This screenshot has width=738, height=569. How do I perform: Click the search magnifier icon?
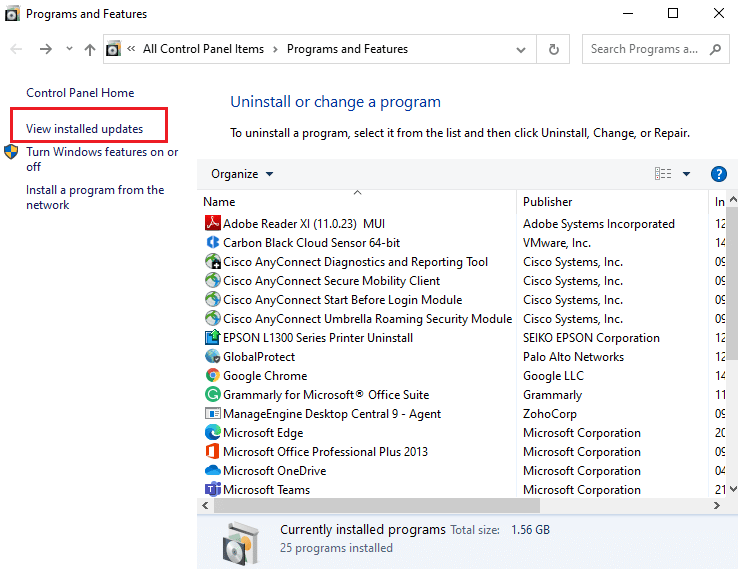(x=716, y=49)
